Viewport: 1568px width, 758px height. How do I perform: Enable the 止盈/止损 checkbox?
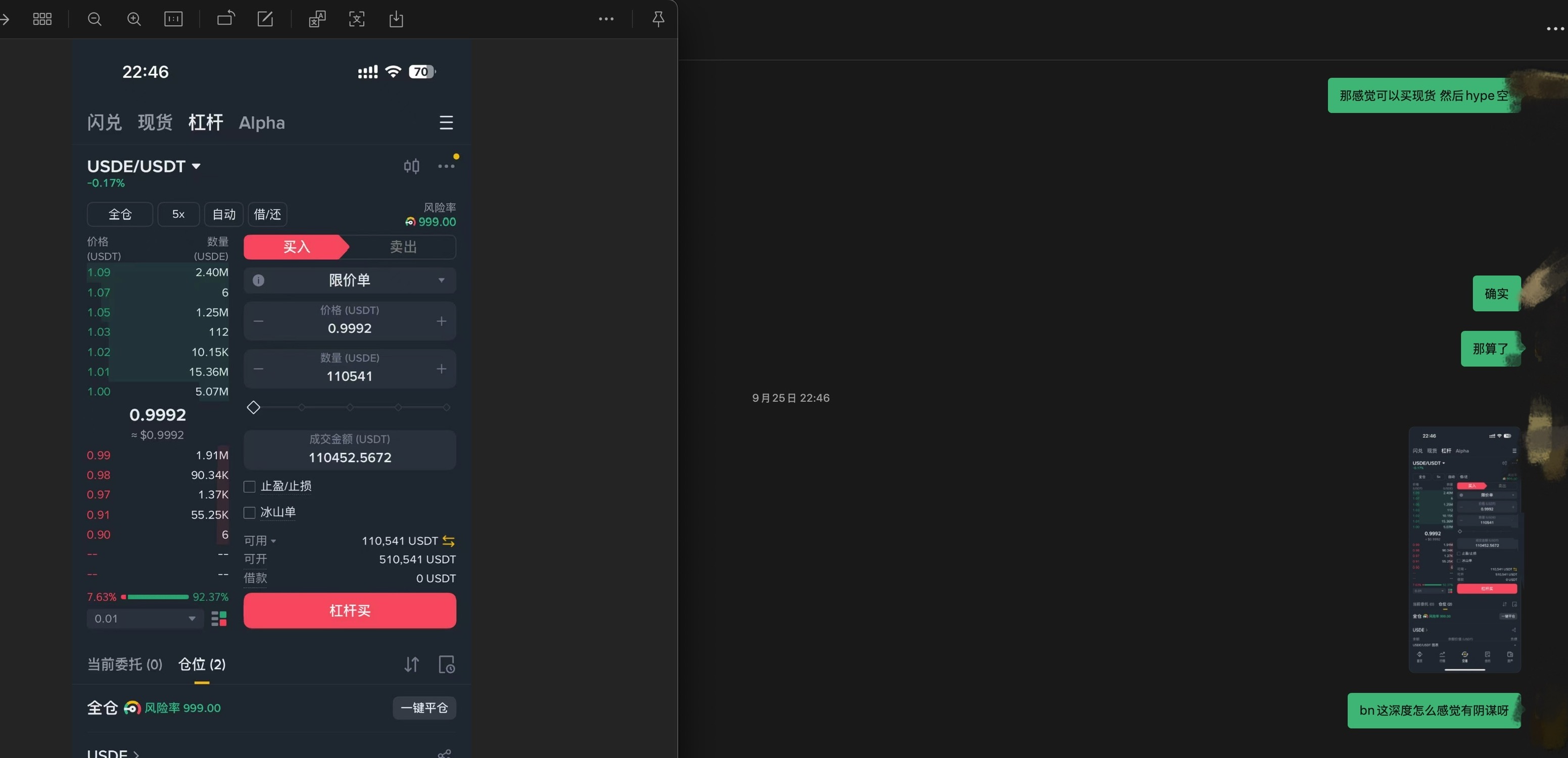pyautogui.click(x=250, y=487)
